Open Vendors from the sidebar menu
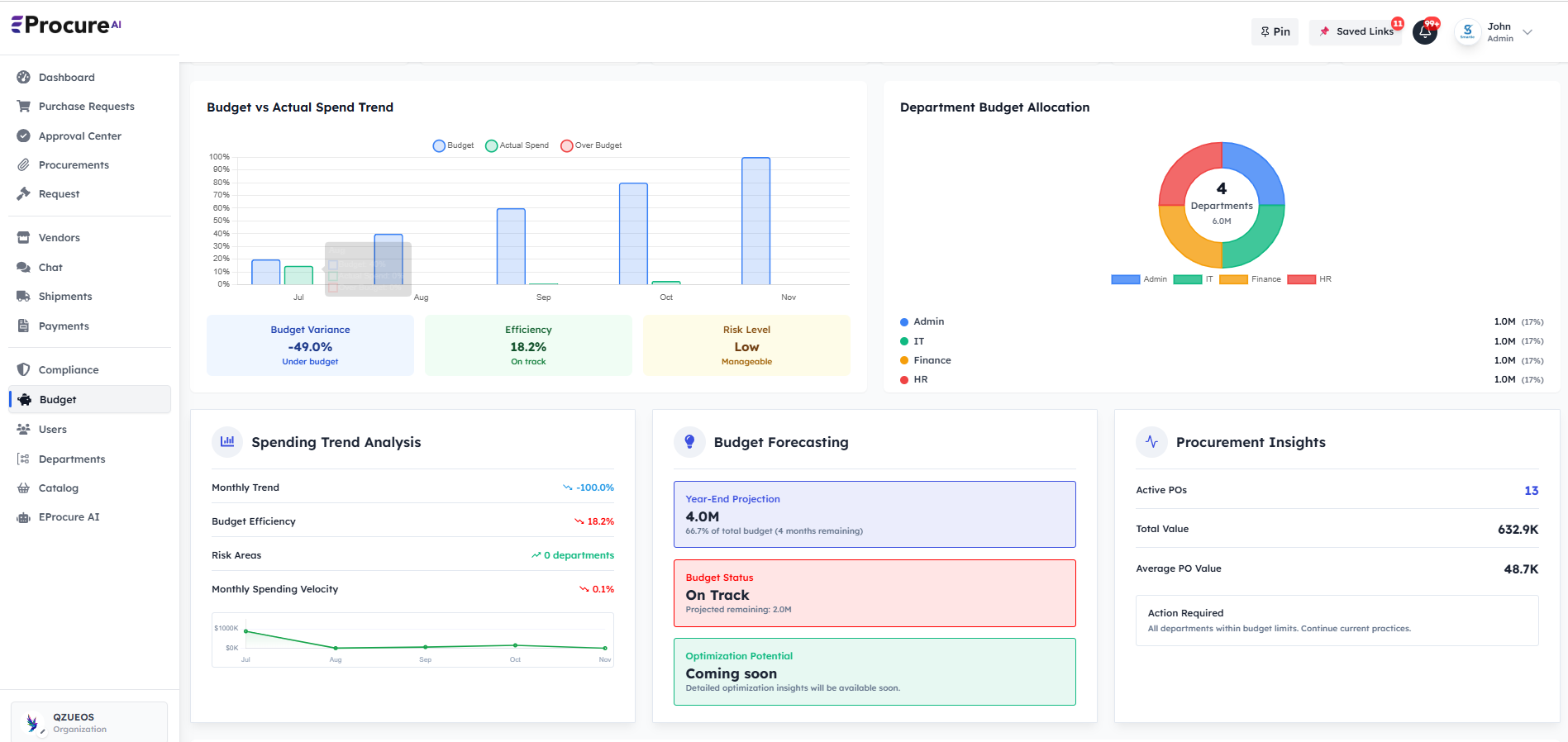This screenshot has width=1568, height=742. pyautogui.click(x=59, y=238)
